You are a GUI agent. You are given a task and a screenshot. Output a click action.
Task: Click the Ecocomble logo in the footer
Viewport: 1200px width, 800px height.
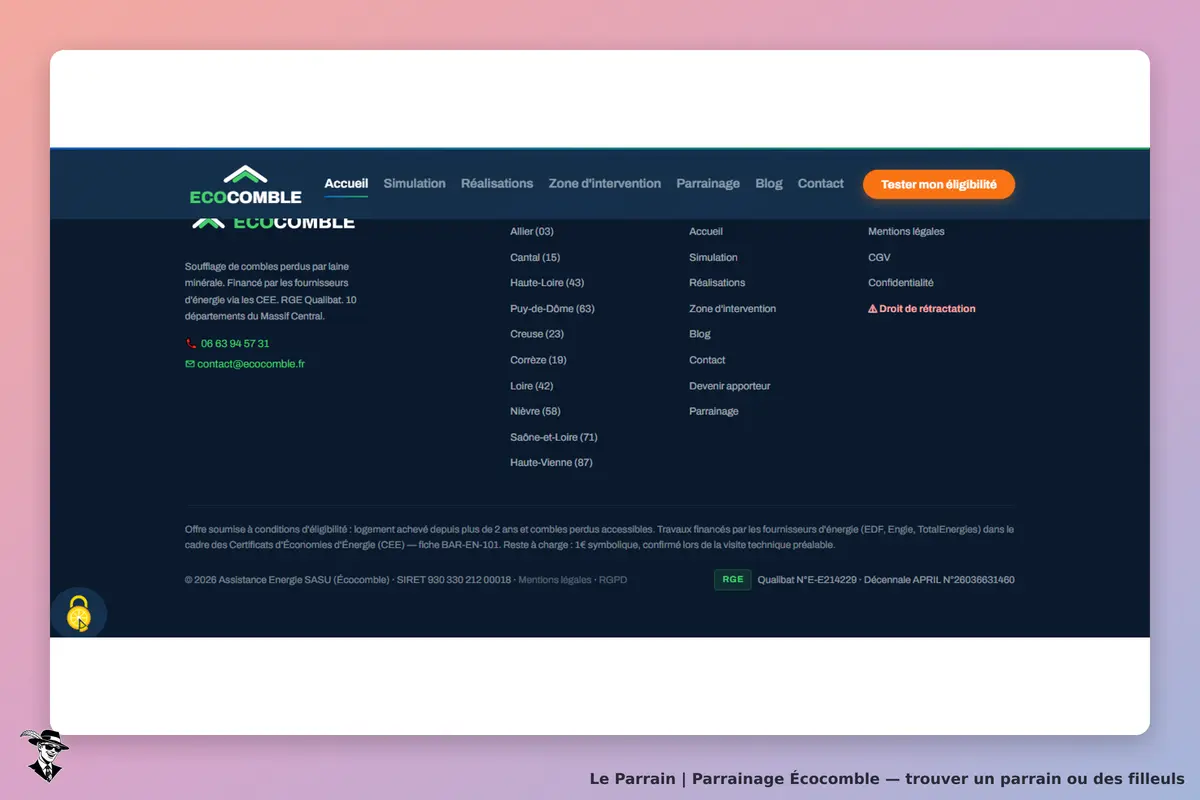(273, 223)
